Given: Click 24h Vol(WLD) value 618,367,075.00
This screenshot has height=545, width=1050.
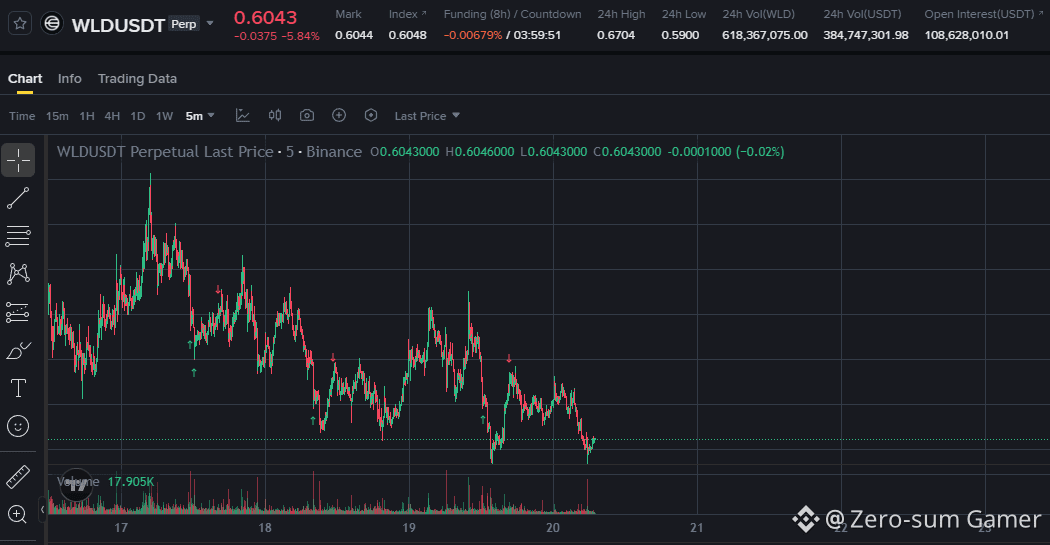Looking at the screenshot, I should click(x=765, y=35).
